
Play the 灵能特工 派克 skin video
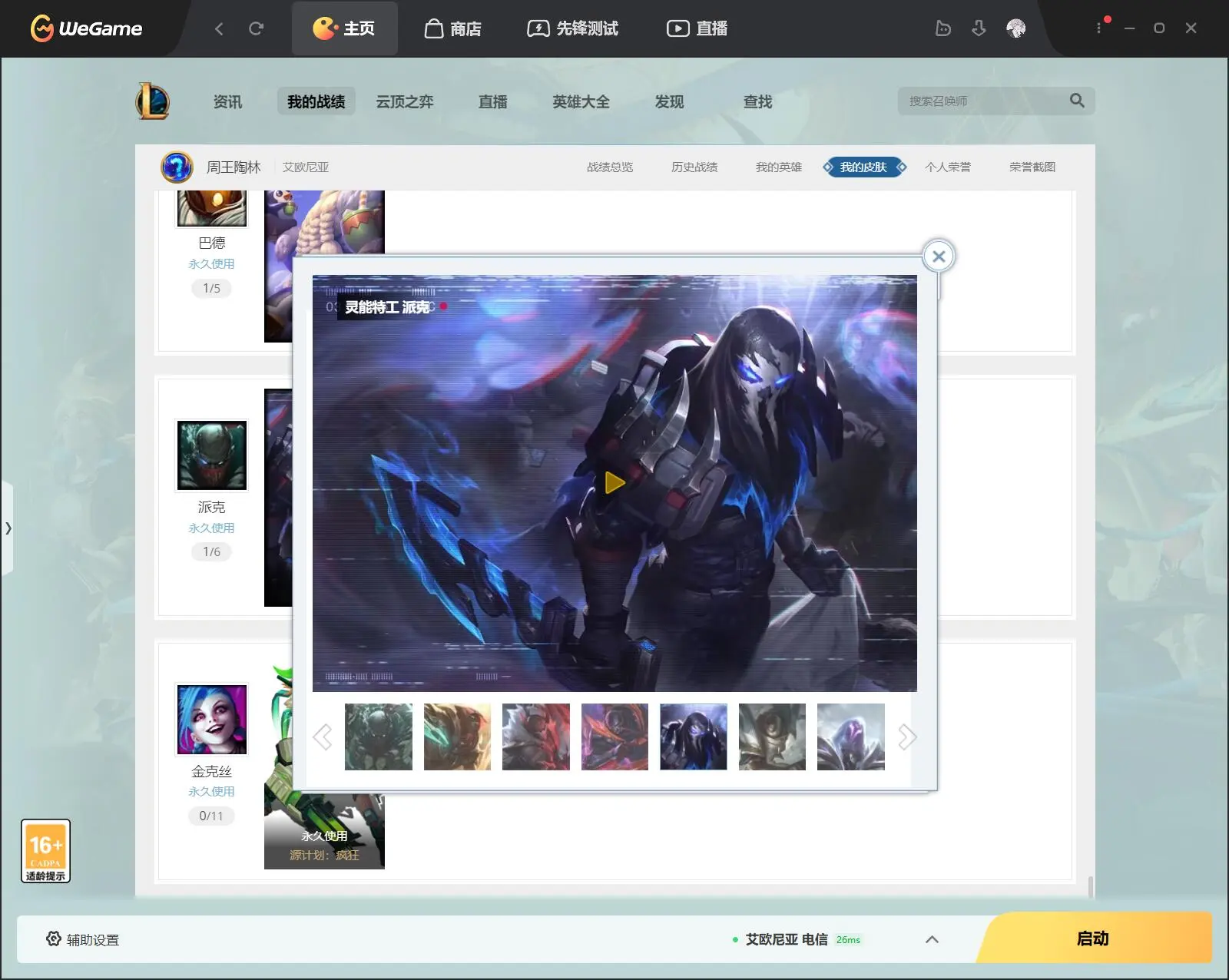coord(614,482)
